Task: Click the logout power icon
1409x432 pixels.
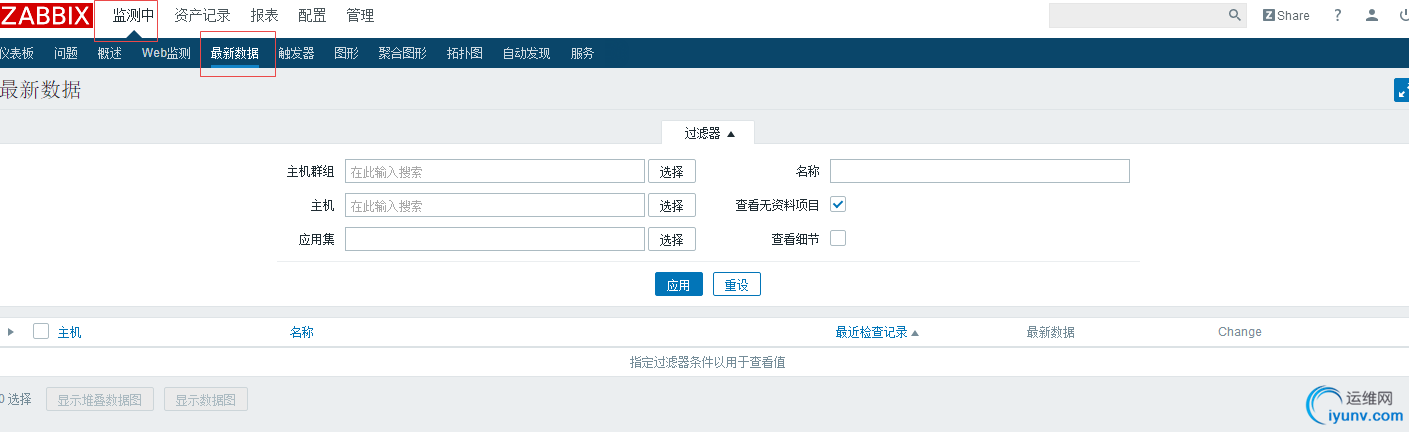Action: 1402,15
